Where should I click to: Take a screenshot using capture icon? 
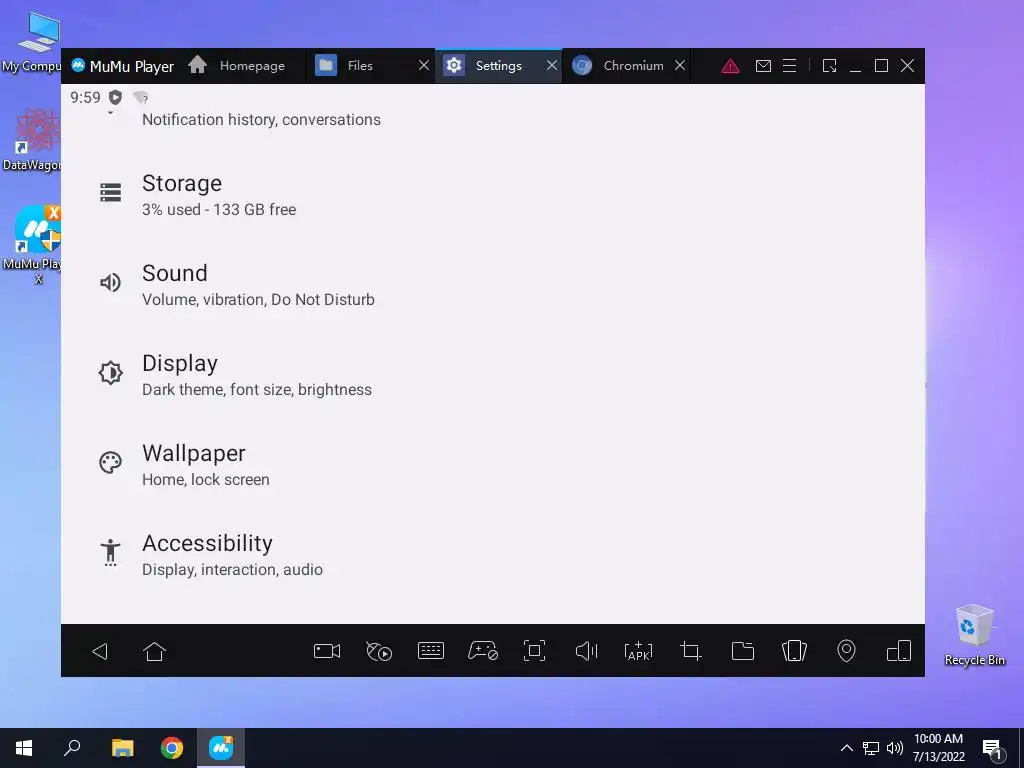coord(535,651)
